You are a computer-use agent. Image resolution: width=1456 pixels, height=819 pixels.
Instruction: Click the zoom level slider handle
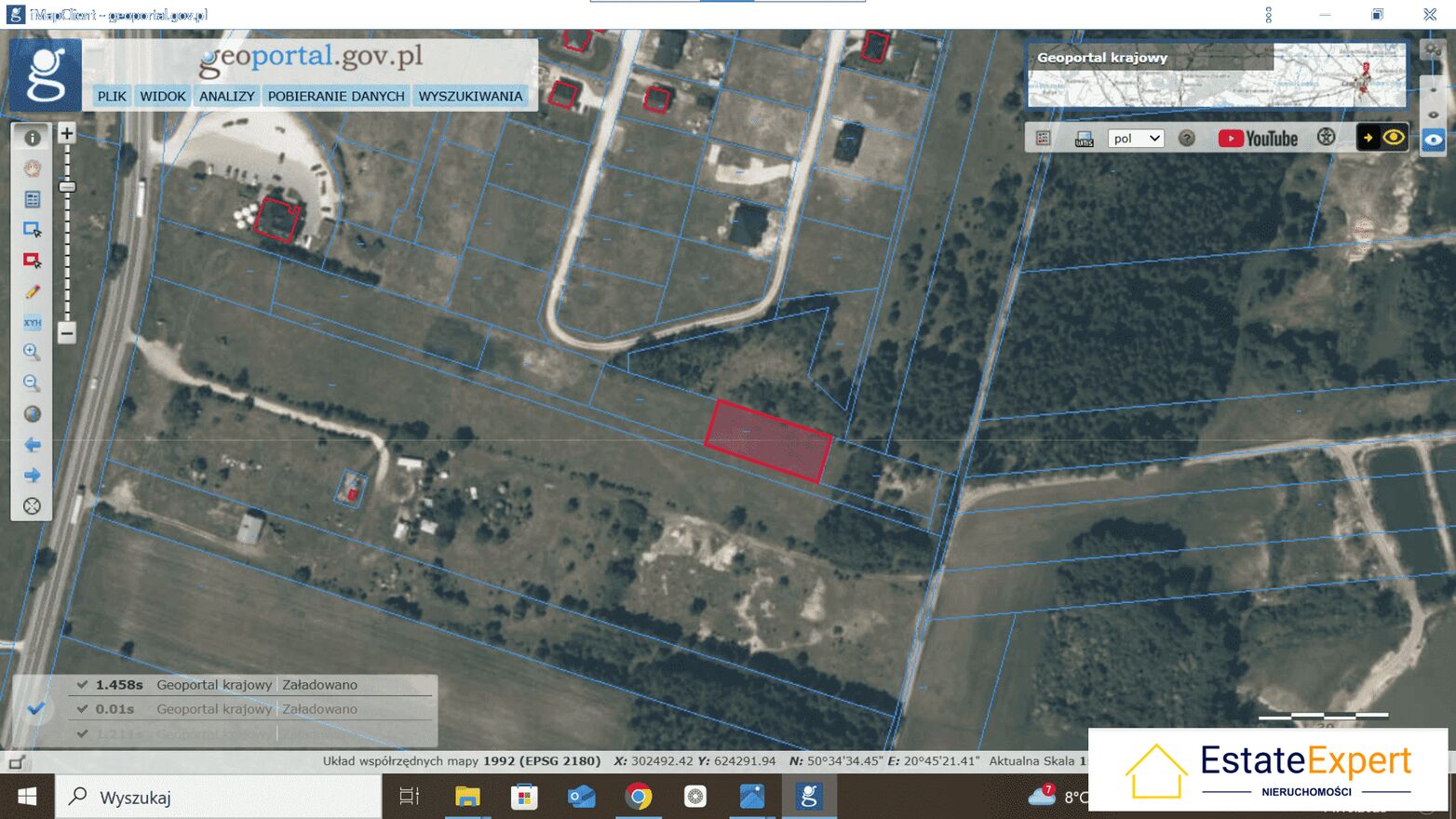point(67,187)
